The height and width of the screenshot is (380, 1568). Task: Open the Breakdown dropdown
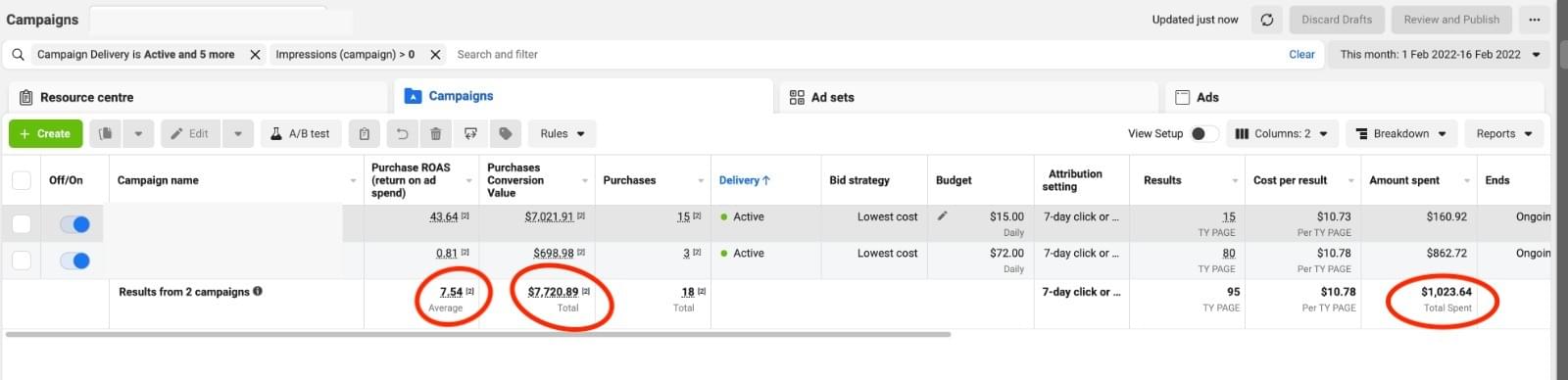[x=1401, y=134]
